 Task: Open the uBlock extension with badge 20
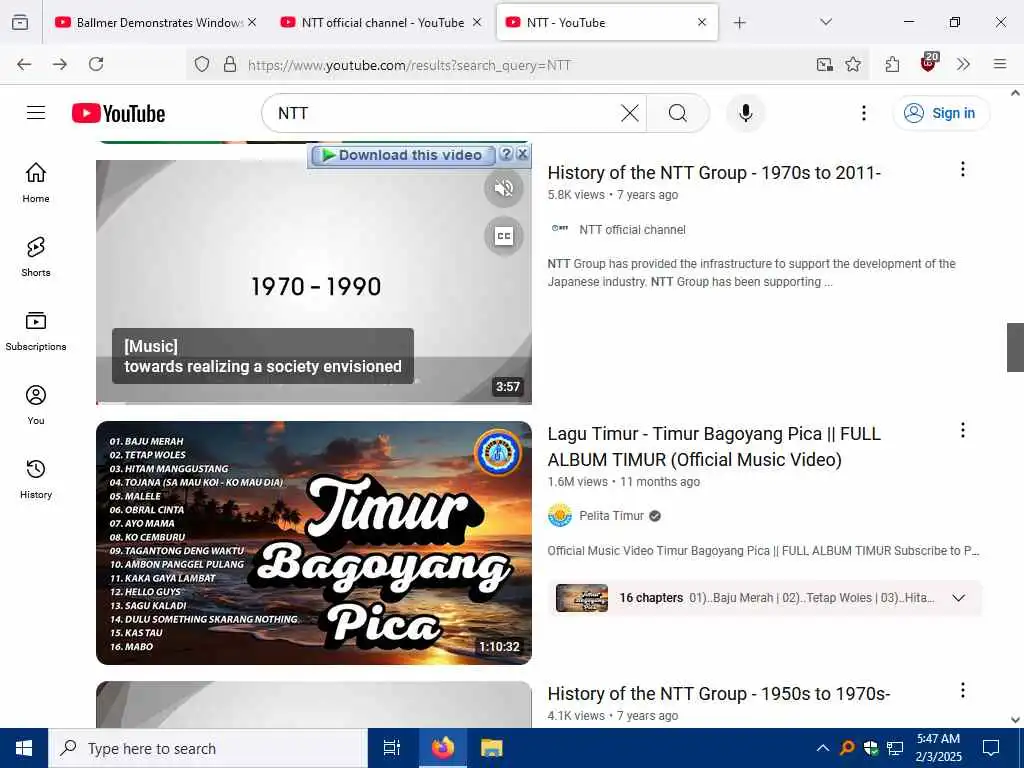coord(929,63)
